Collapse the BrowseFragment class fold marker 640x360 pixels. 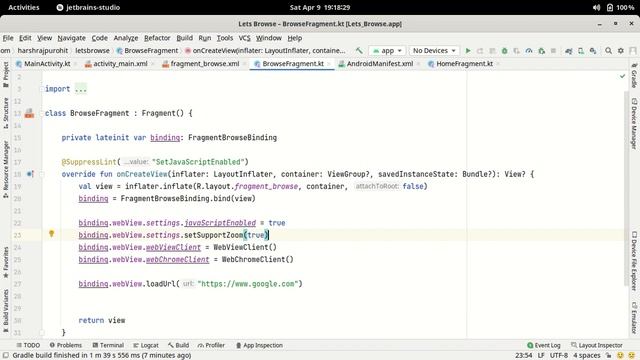click(42, 113)
